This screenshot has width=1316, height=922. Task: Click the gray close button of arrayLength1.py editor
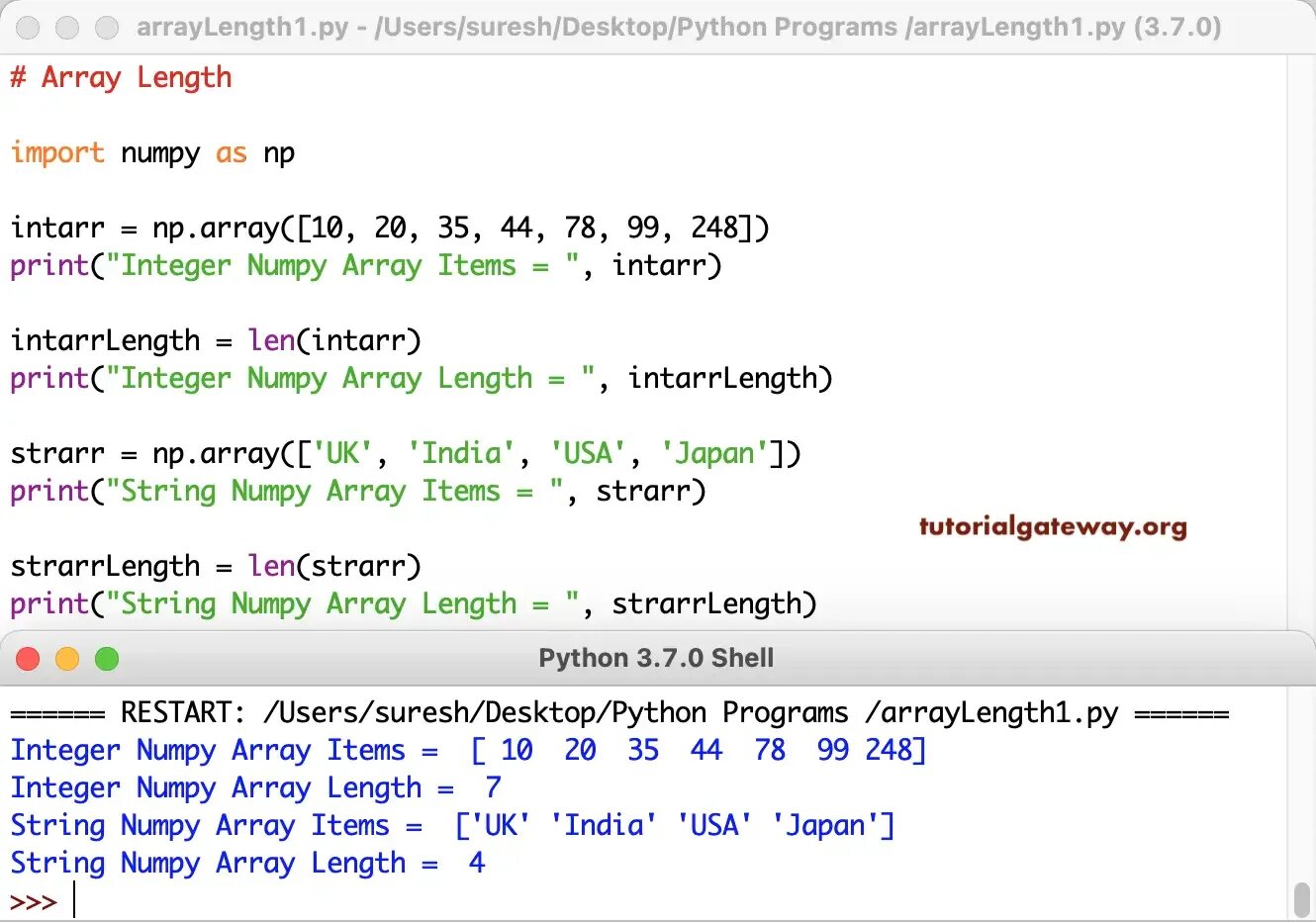pos(28,27)
